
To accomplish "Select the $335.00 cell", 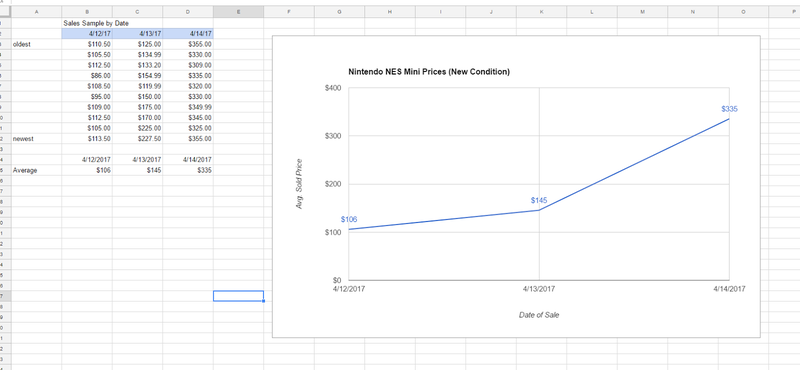I will pyautogui.click(x=188, y=76).
